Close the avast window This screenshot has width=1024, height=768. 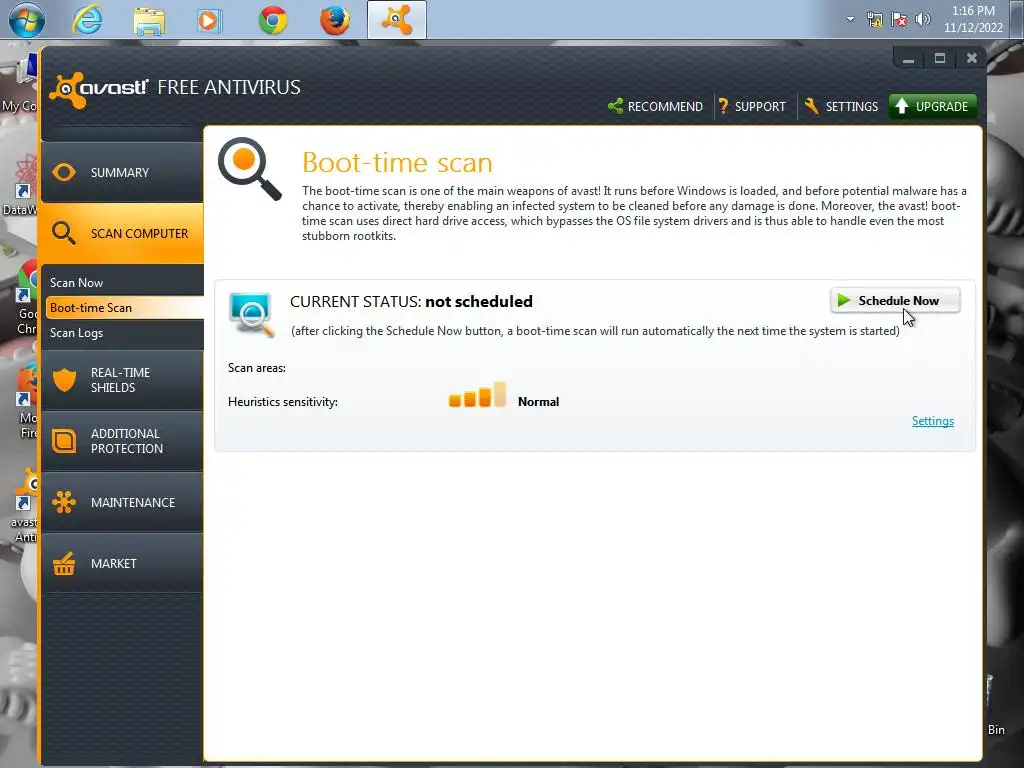click(972, 59)
